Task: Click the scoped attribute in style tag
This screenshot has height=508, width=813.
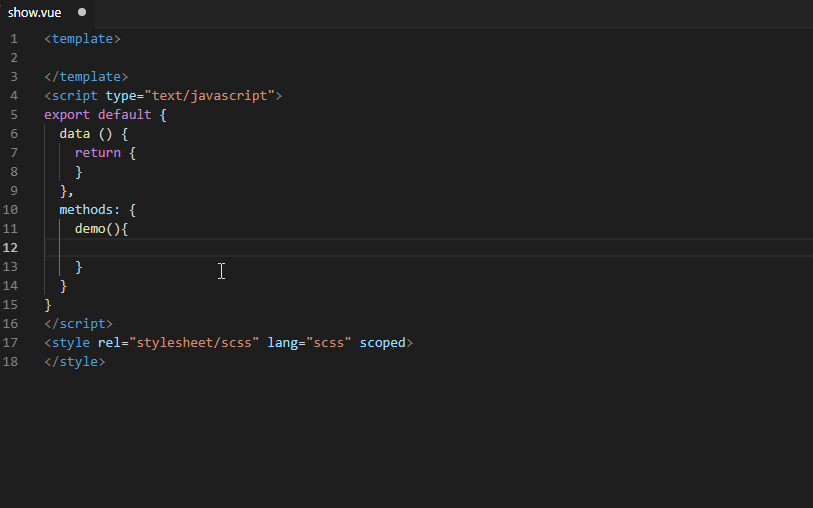Action: (383, 343)
